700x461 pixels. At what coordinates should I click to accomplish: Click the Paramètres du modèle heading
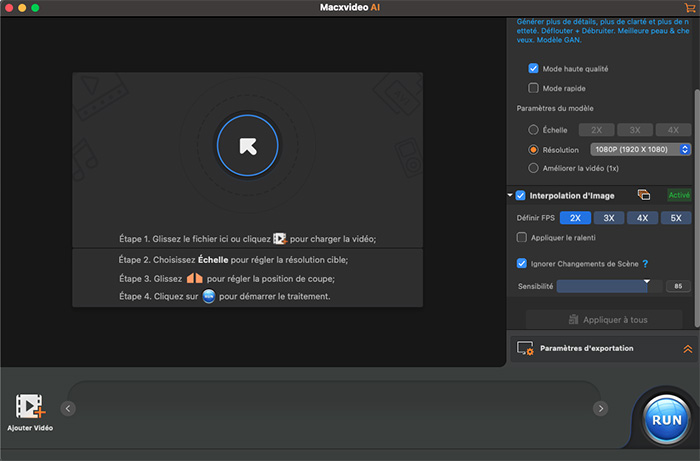click(x=555, y=108)
